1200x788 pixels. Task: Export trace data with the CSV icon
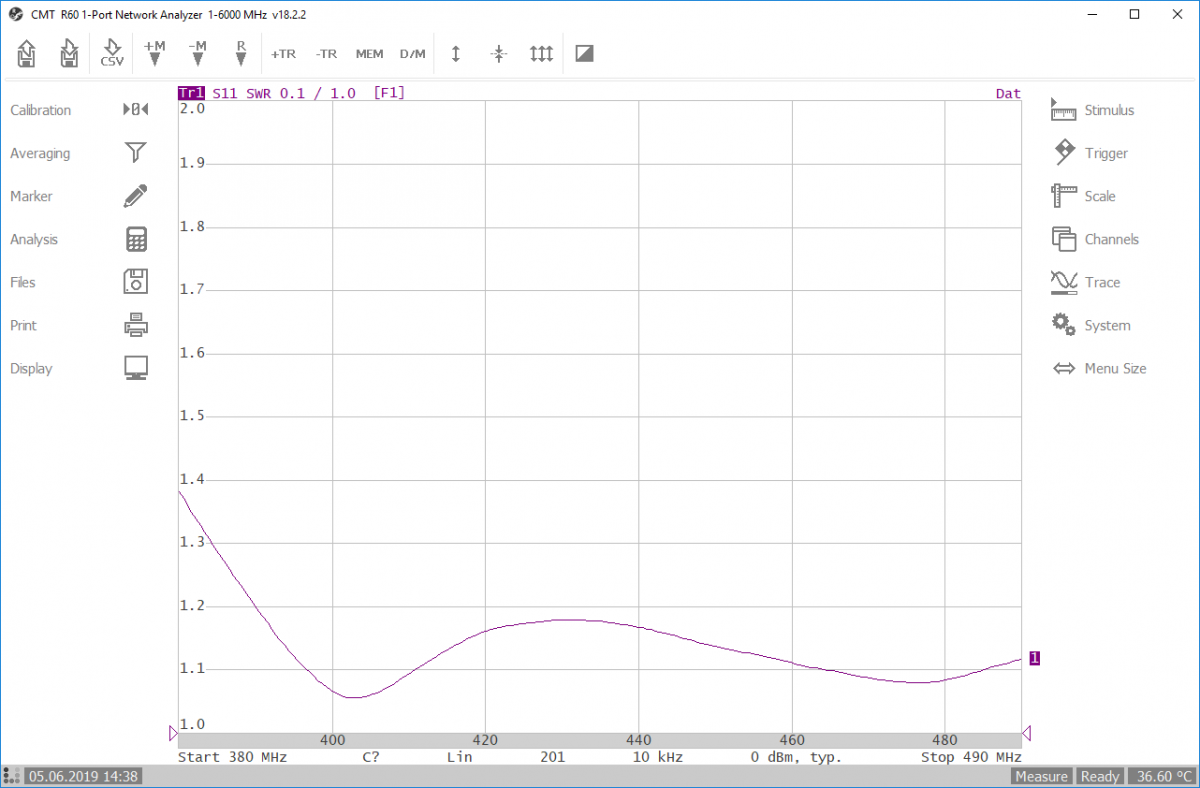112,53
